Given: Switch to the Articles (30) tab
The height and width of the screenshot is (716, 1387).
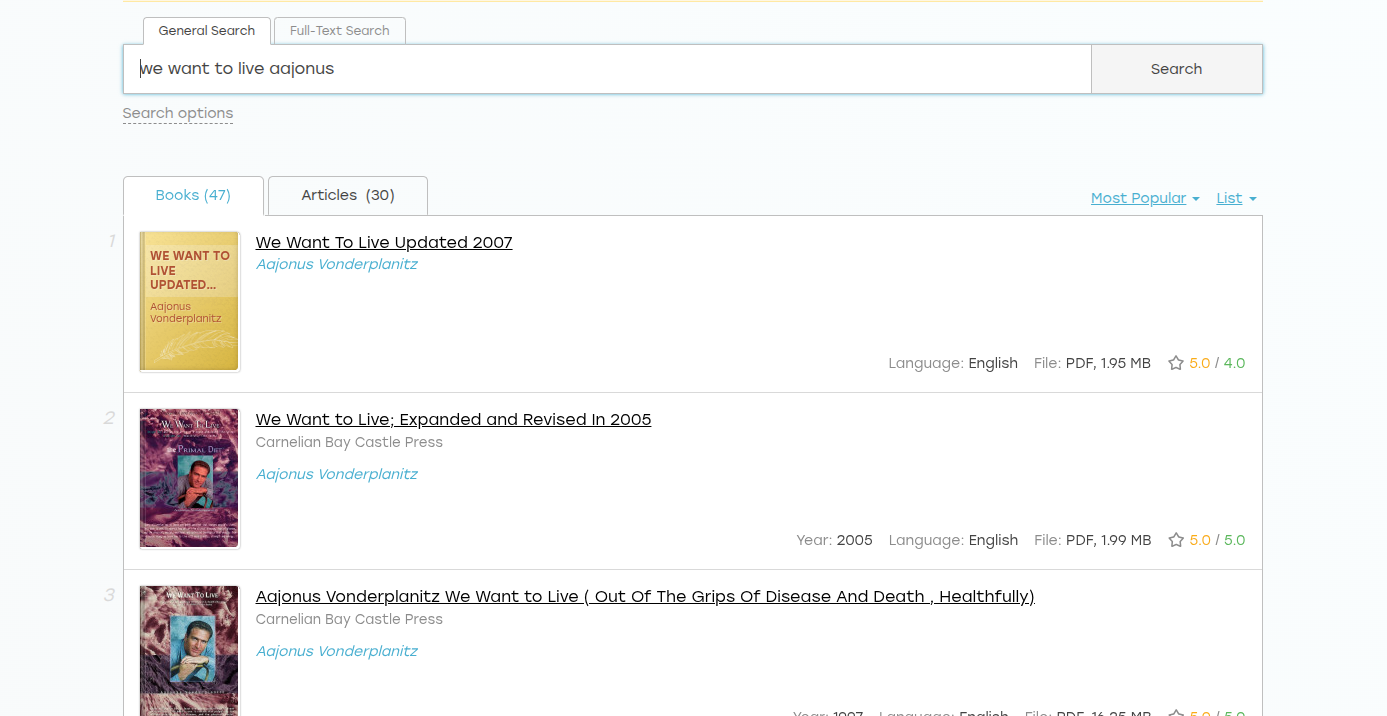Looking at the screenshot, I should pyautogui.click(x=348, y=195).
